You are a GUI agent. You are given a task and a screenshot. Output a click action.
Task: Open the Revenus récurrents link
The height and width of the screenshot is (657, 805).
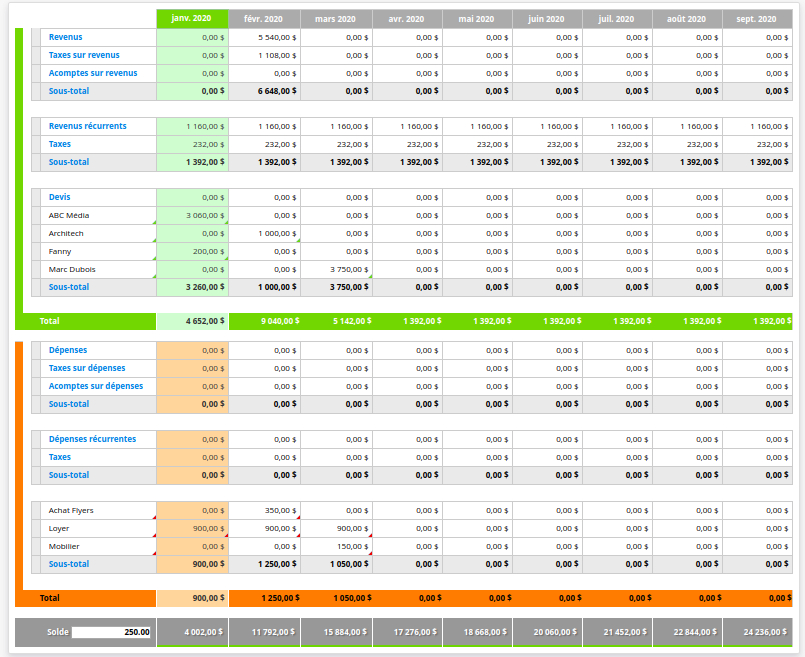88,126
